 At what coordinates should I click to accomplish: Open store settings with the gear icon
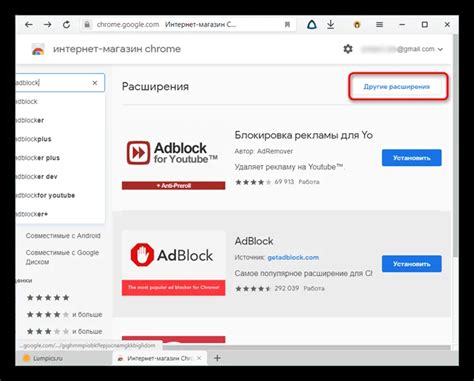point(348,49)
